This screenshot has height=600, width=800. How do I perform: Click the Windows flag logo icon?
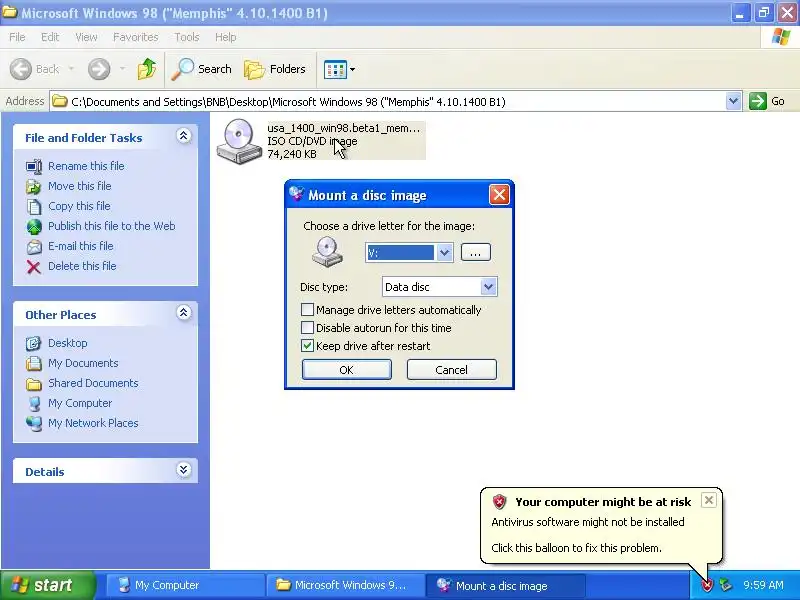[781, 37]
